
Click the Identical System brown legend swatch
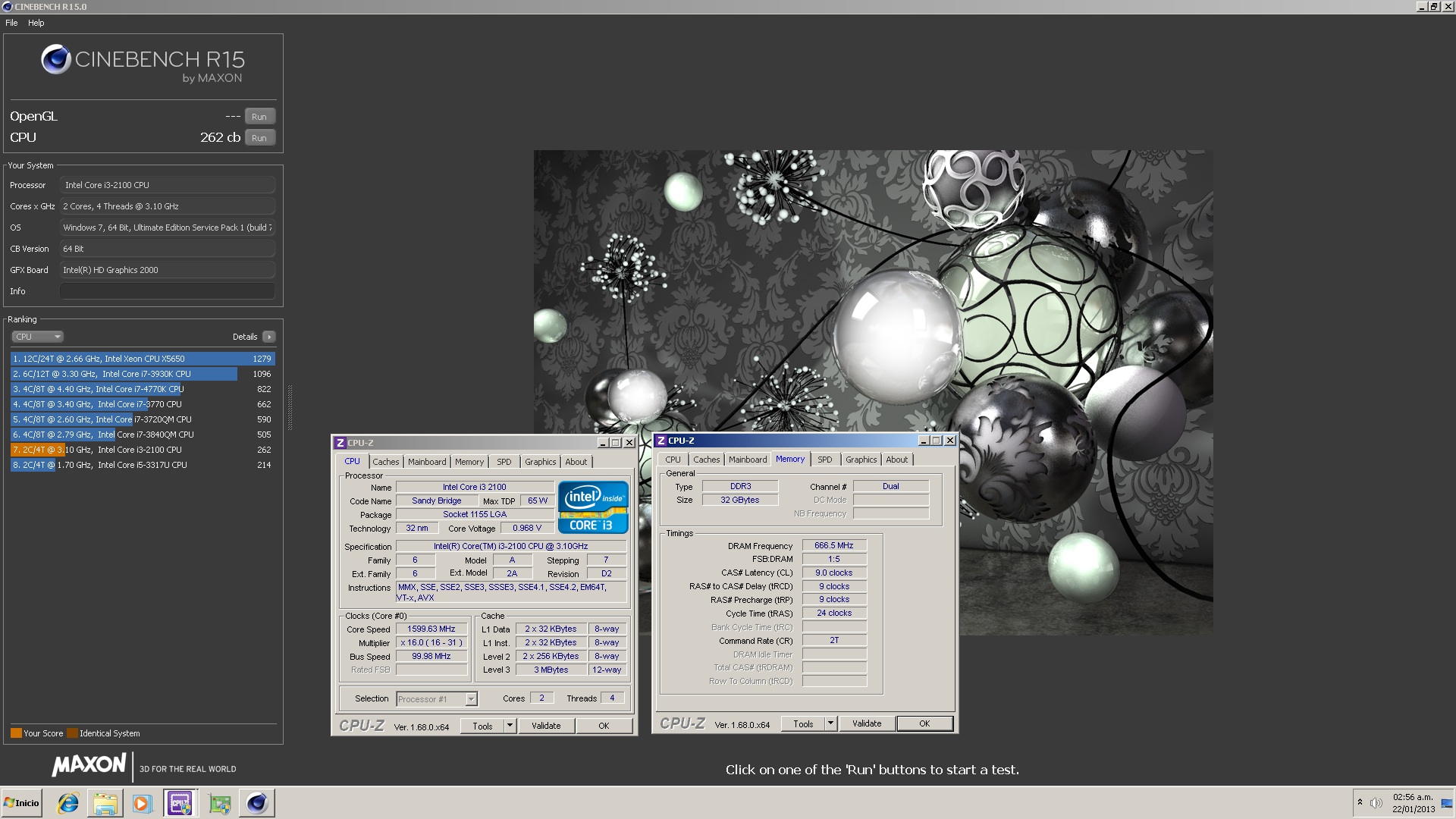click(72, 733)
